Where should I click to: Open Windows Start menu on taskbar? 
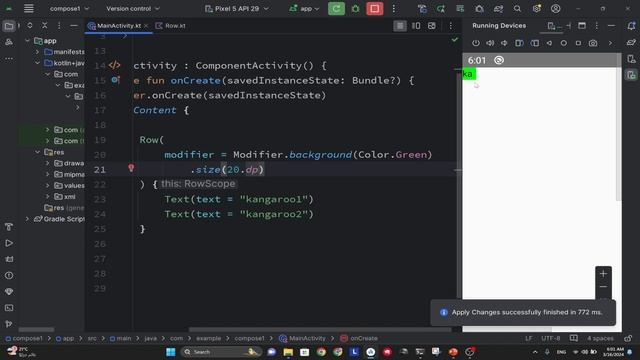click(x=171, y=352)
